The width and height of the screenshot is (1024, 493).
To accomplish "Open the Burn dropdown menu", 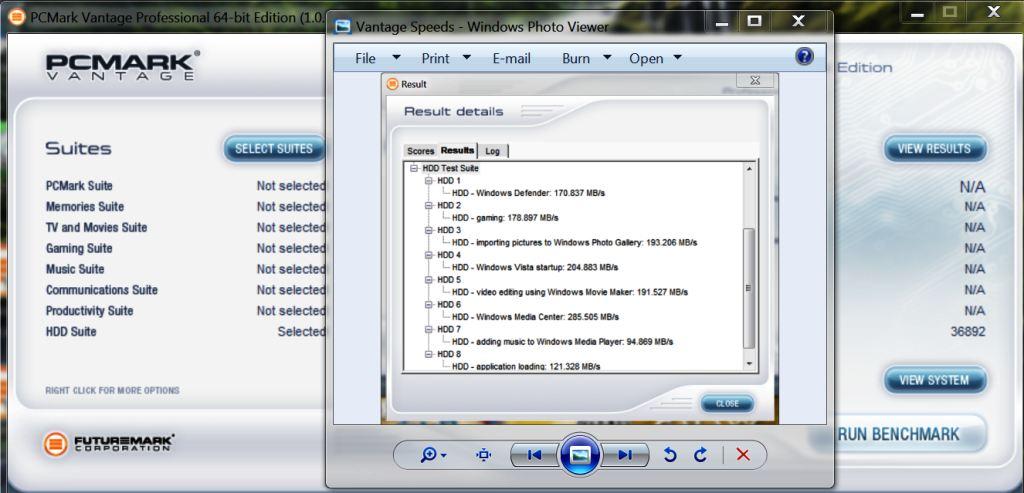I will pos(586,59).
